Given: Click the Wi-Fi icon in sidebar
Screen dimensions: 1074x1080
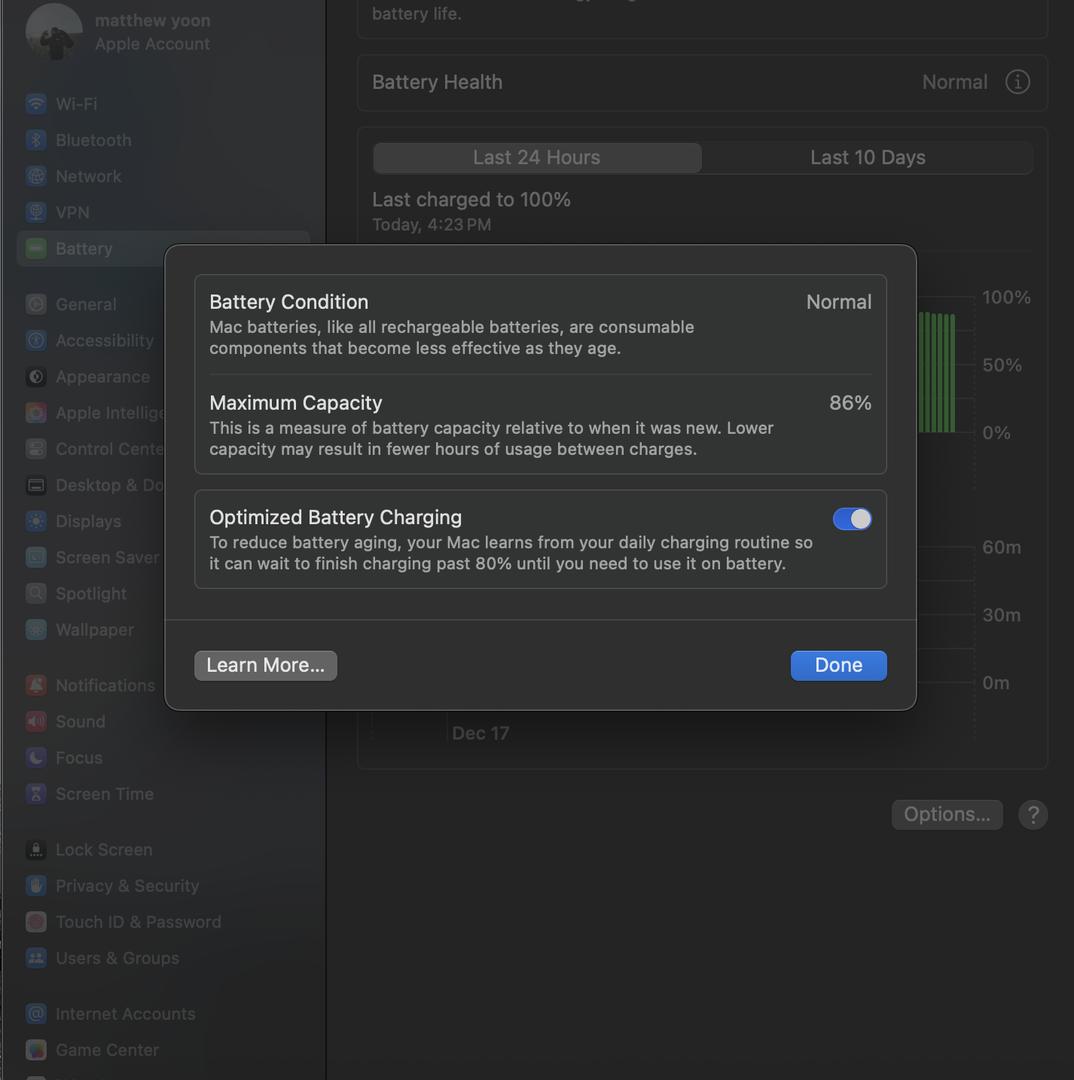Looking at the screenshot, I should click(36, 104).
